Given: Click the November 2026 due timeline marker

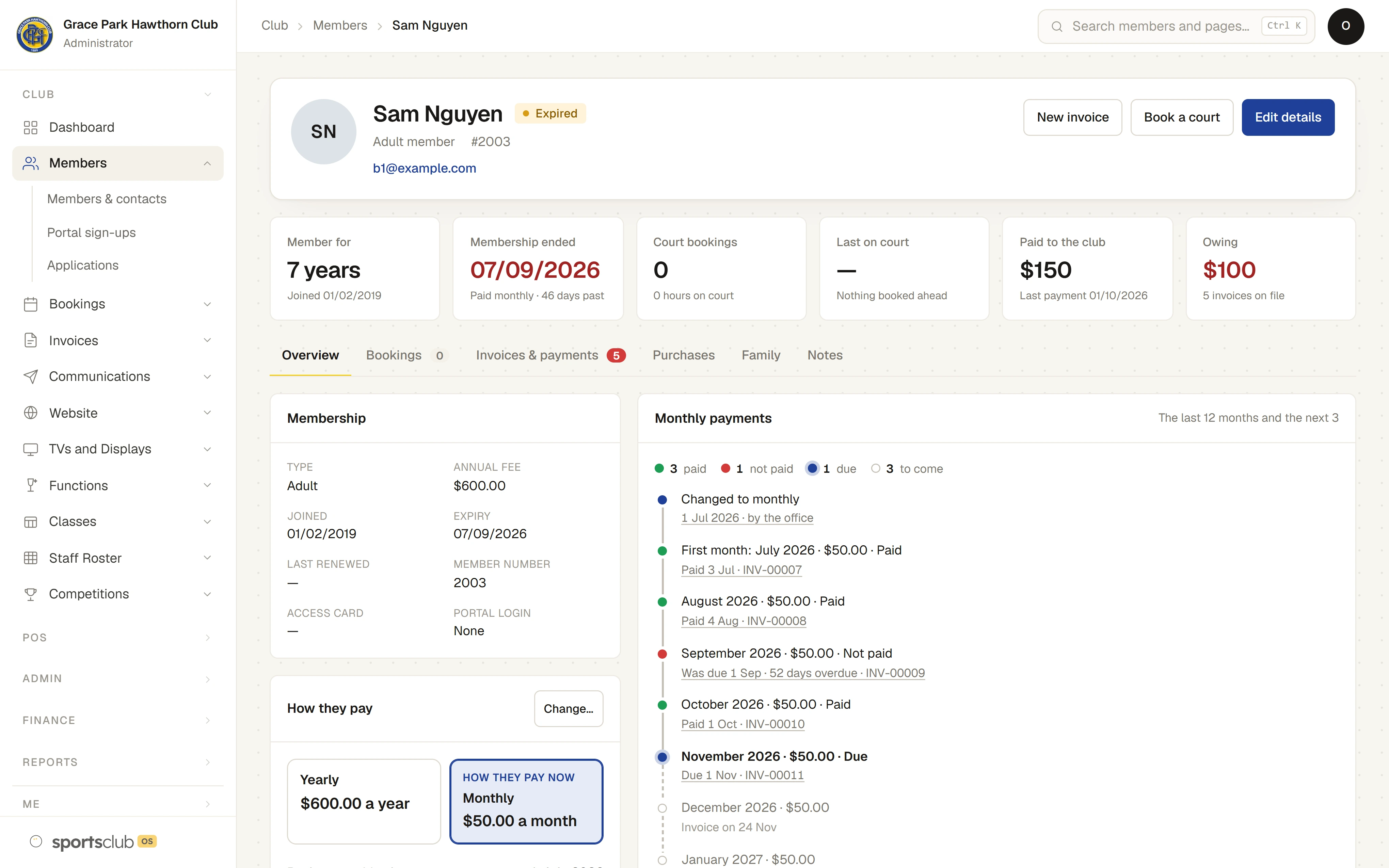Looking at the screenshot, I should [x=662, y=757].
